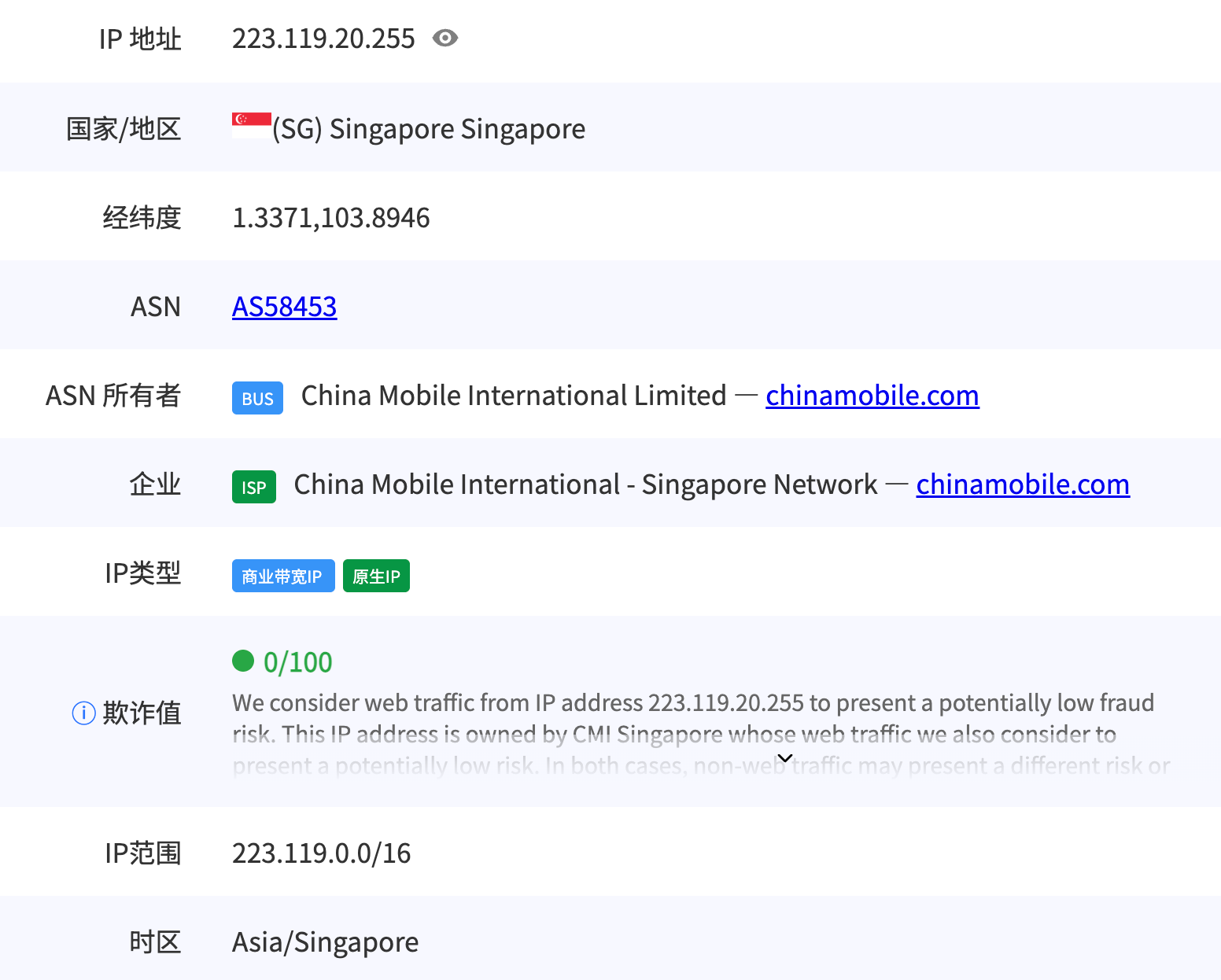Click the Asia/Singapore timezone value
The image size is (1221, 980).
click(325, 942)
